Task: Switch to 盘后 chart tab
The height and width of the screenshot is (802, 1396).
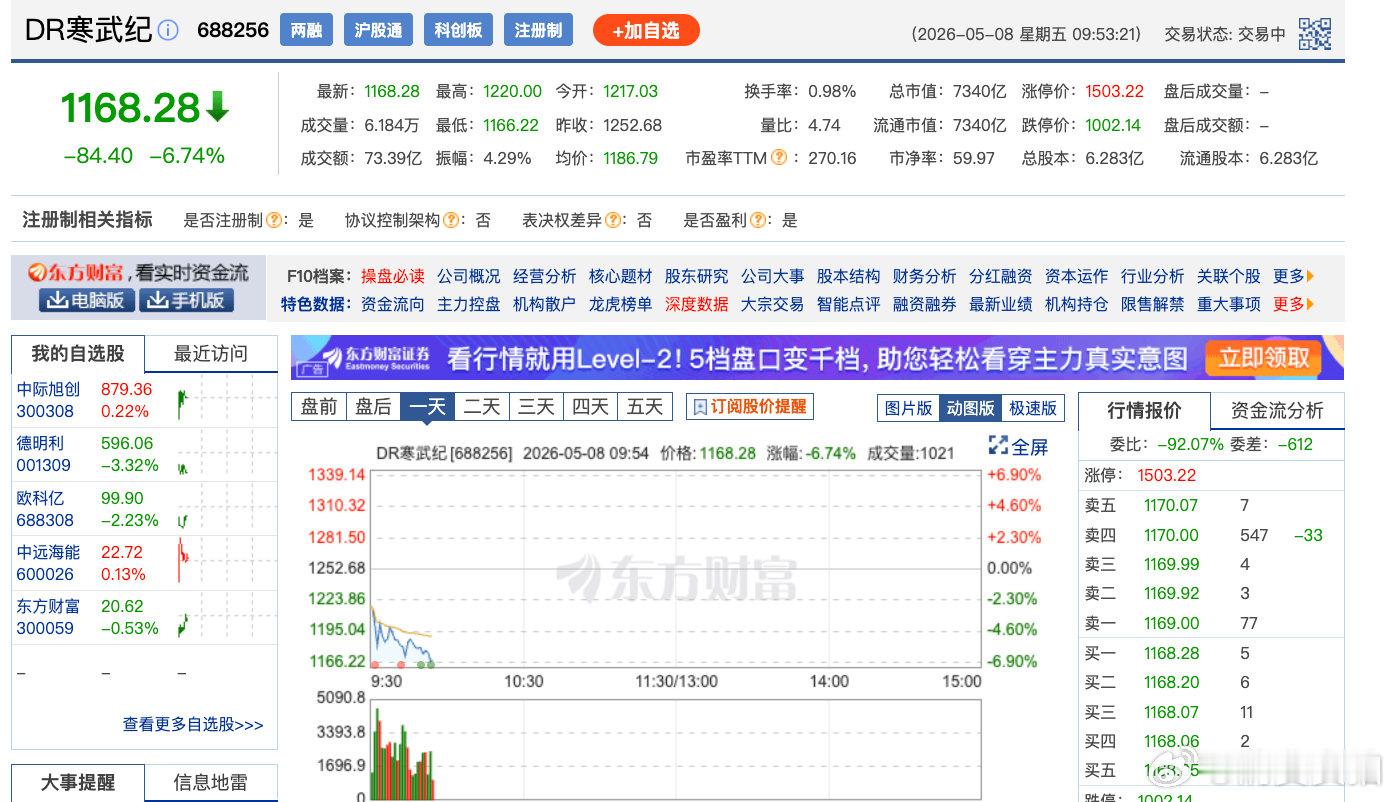Action: [x=373, y=407]
